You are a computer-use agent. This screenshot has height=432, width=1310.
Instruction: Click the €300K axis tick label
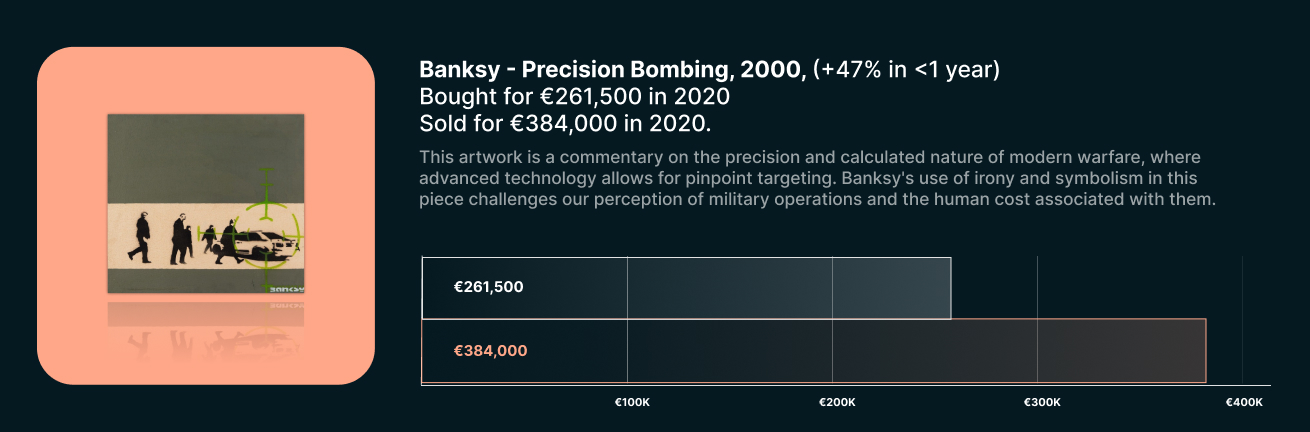tap(1042, 402)
